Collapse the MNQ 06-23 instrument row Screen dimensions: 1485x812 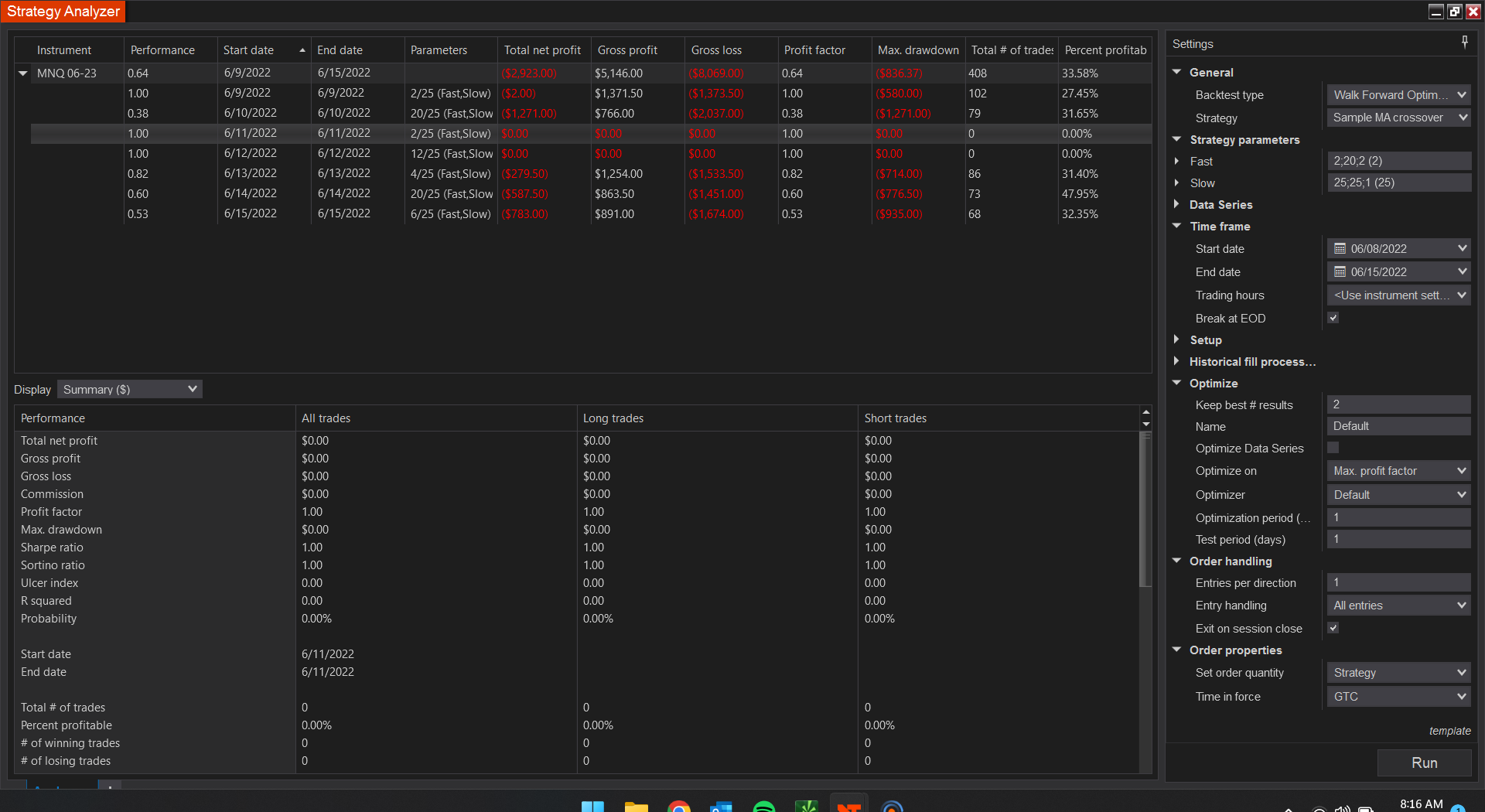pyautogui.click(x=23, y=73)
